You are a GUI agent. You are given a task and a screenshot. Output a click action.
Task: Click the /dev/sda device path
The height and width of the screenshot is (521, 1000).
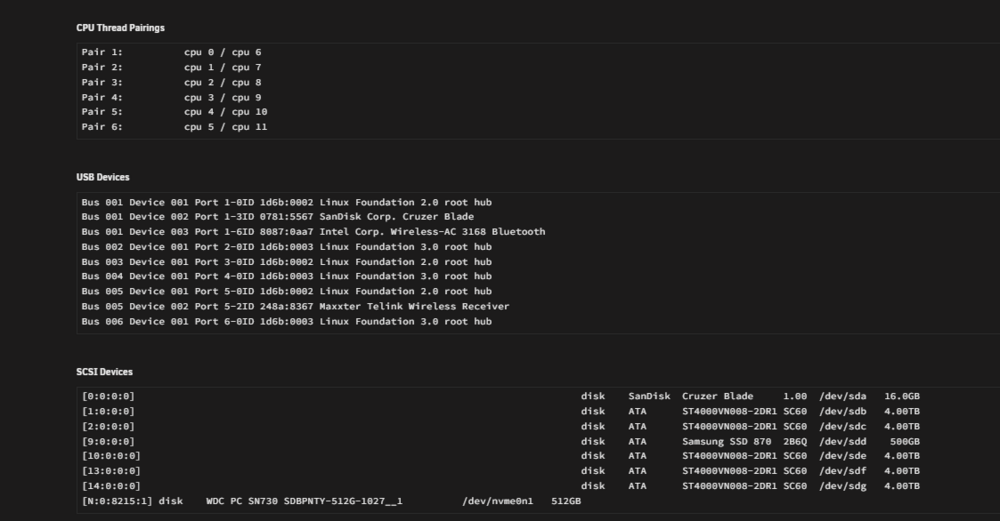(x=843, y=397)
